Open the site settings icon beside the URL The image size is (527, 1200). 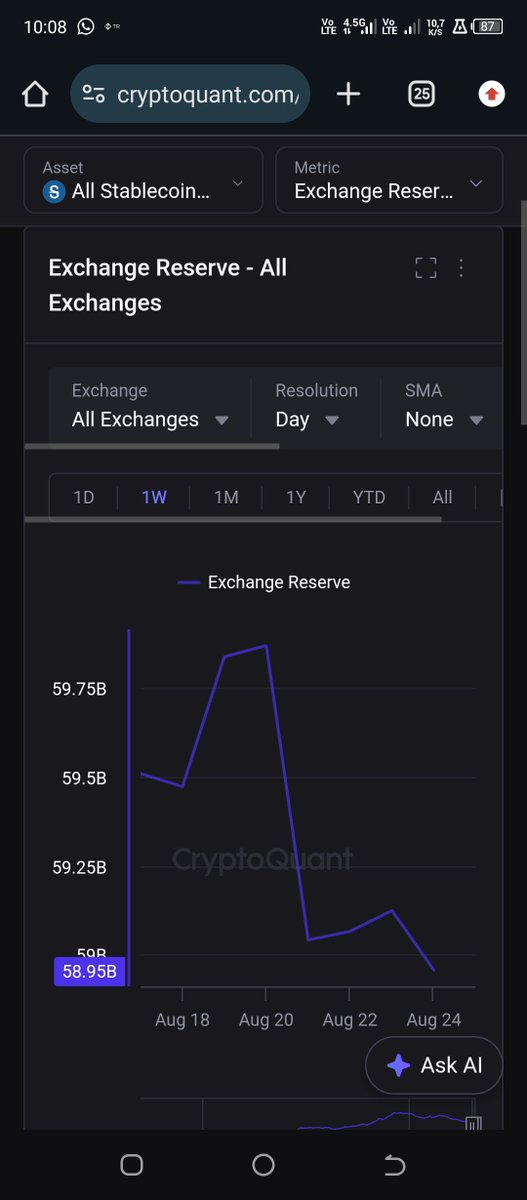tap(94, 94)
